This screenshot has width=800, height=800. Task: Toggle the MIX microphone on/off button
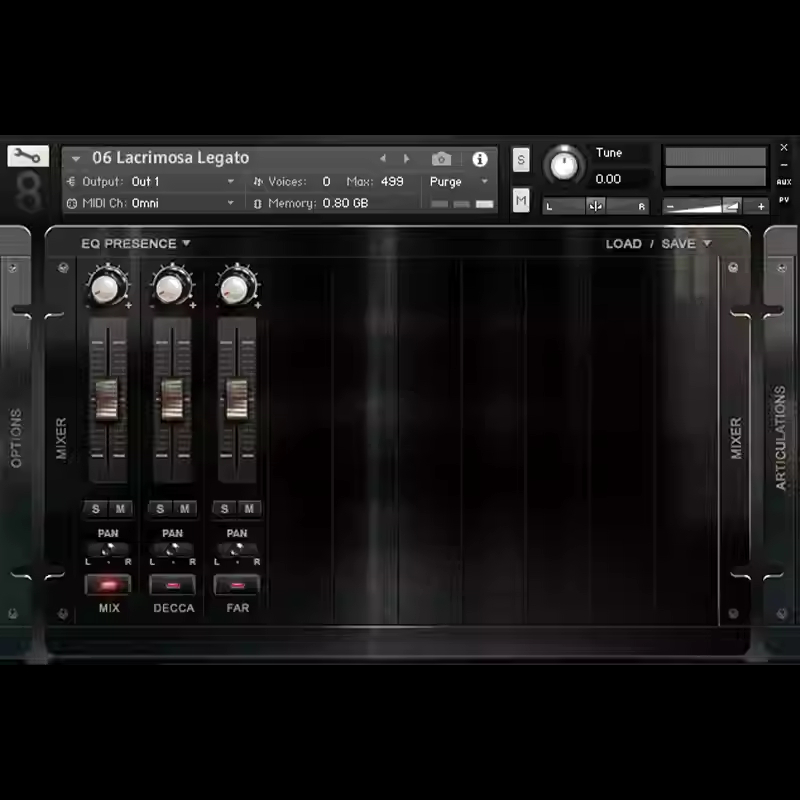point(108,585)
